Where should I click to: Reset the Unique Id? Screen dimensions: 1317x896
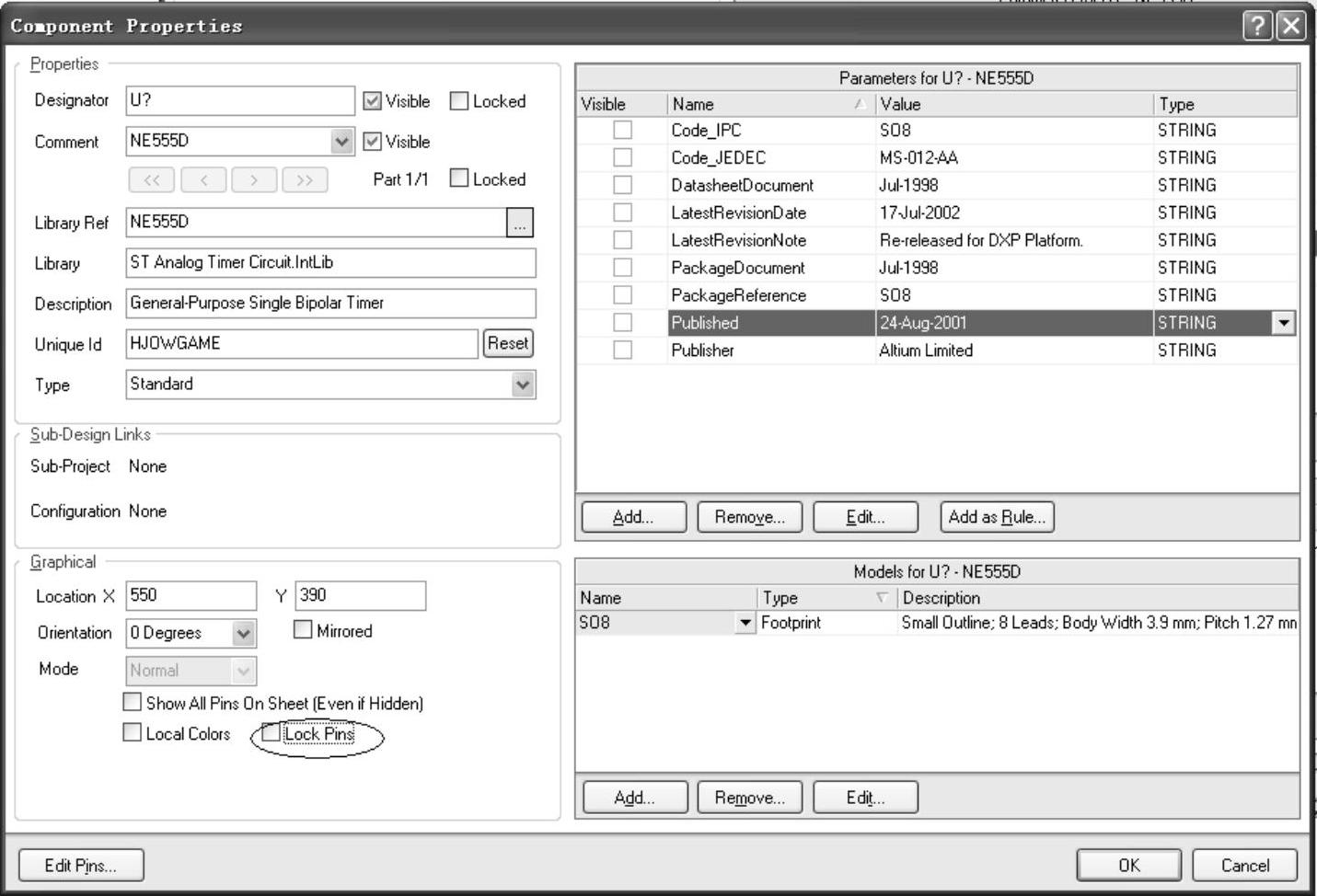(x=508, y=343)
